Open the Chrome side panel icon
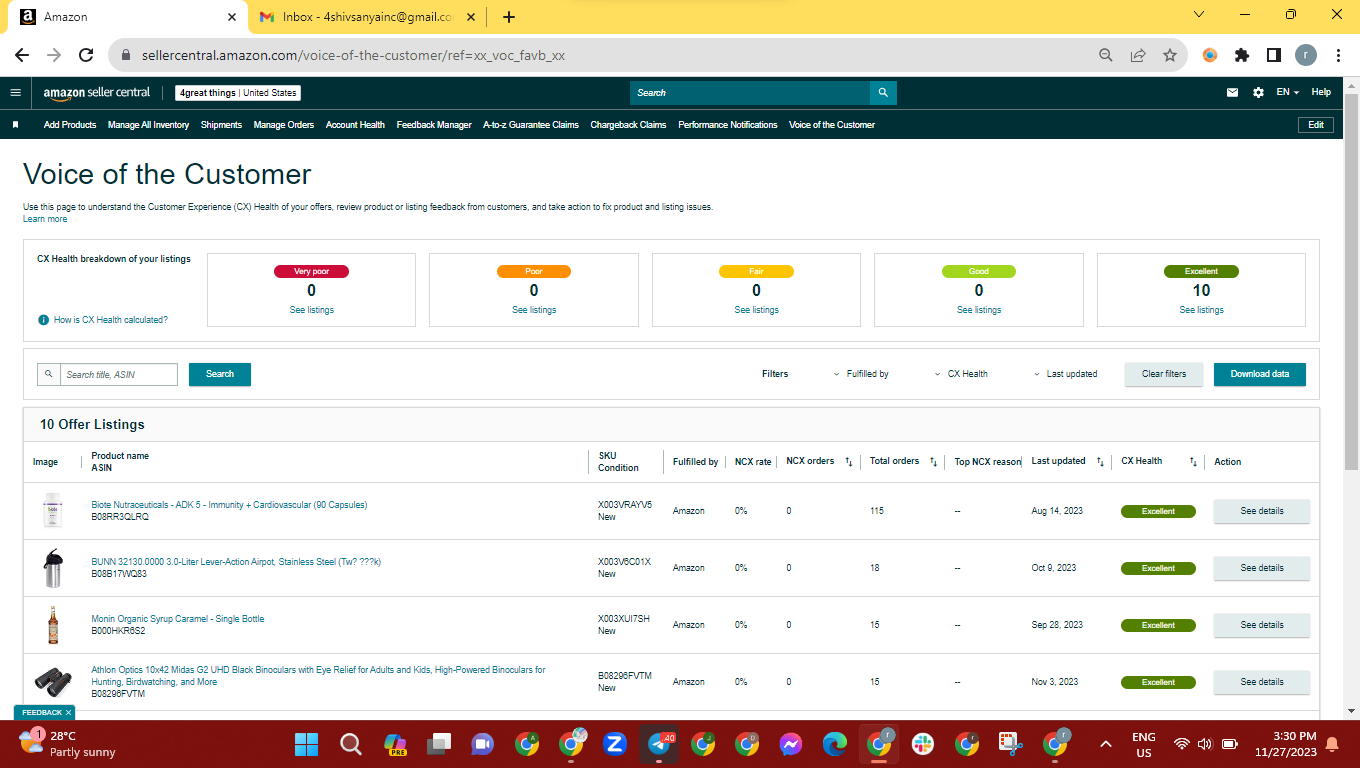This screenshot has height=768, width=1360. 1274,56
